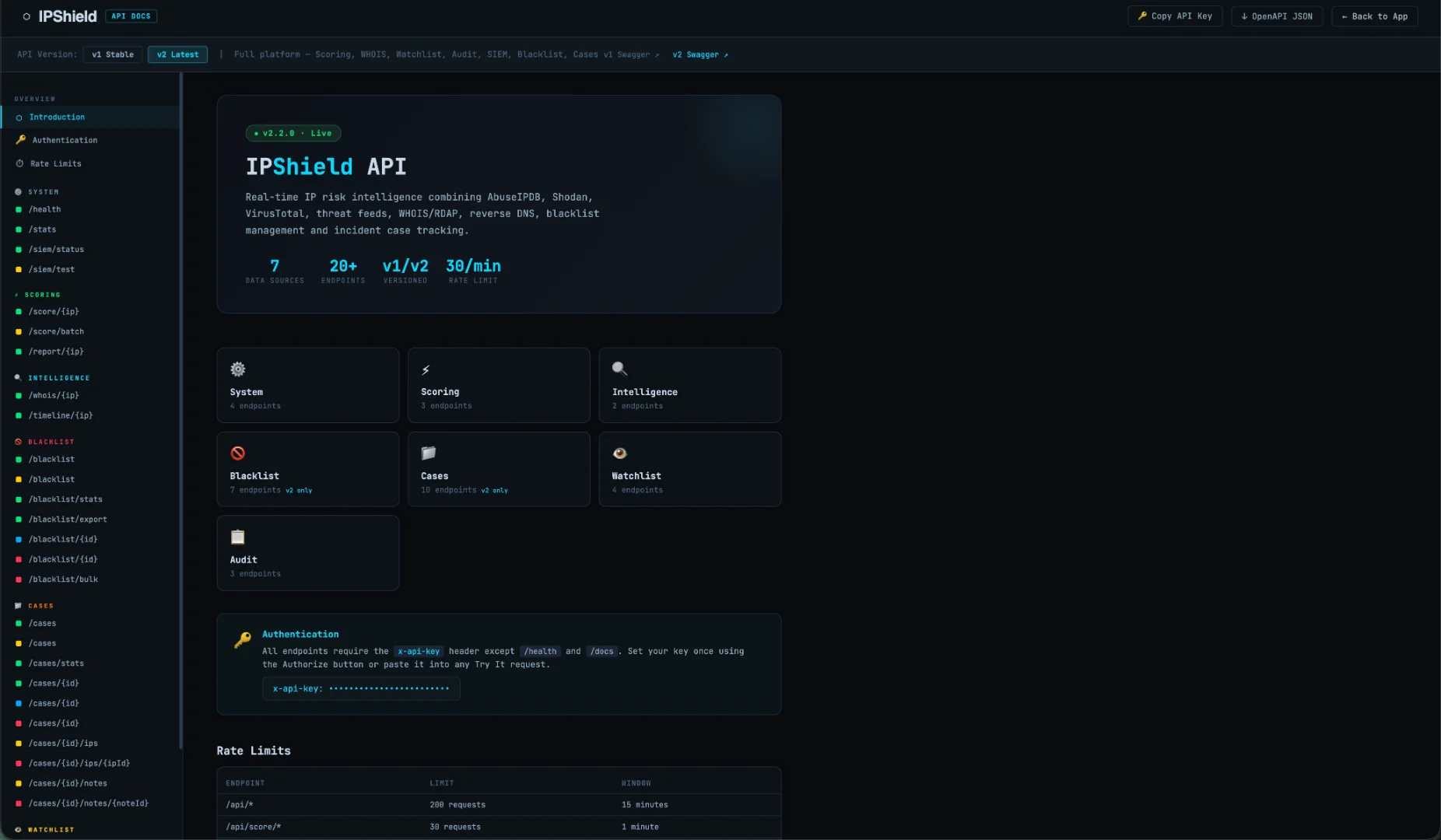Click the eye icon on the Watchlist card
This screenshot has width=1441, height=840.
[619, 453]
